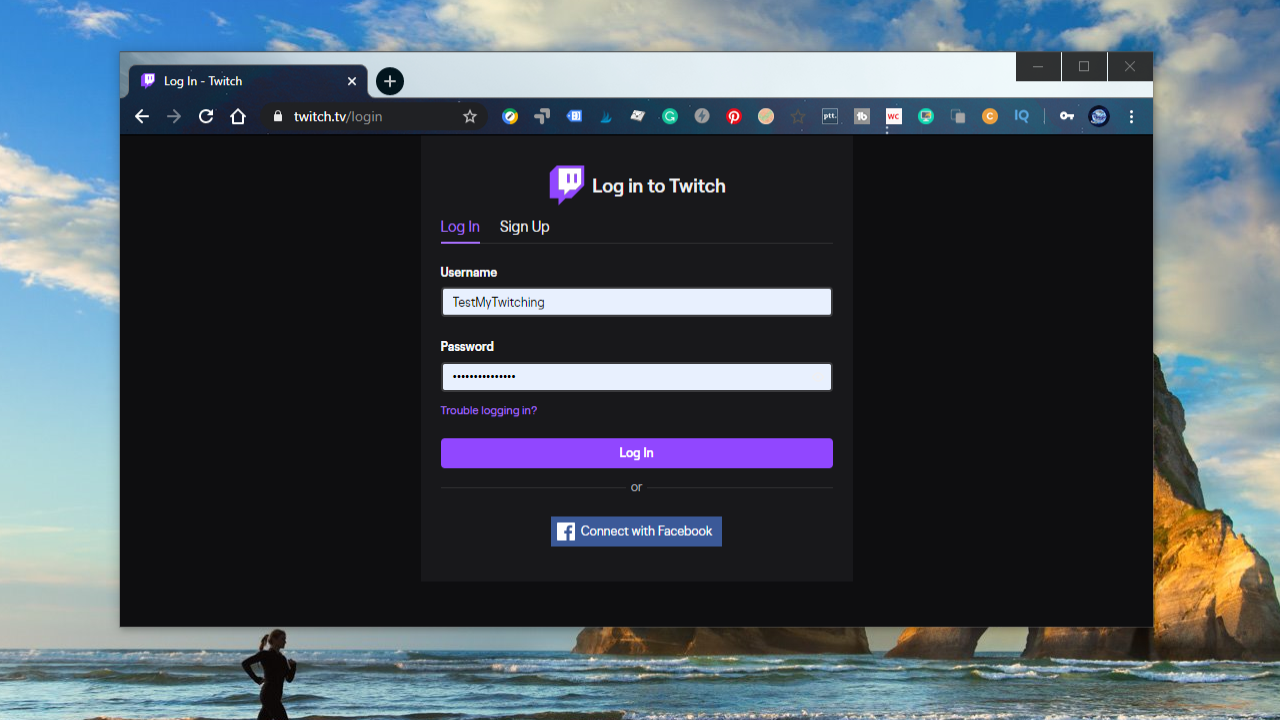Click the Trouble logging in? link
The image size is (1280, 720).
coord(489,411)
